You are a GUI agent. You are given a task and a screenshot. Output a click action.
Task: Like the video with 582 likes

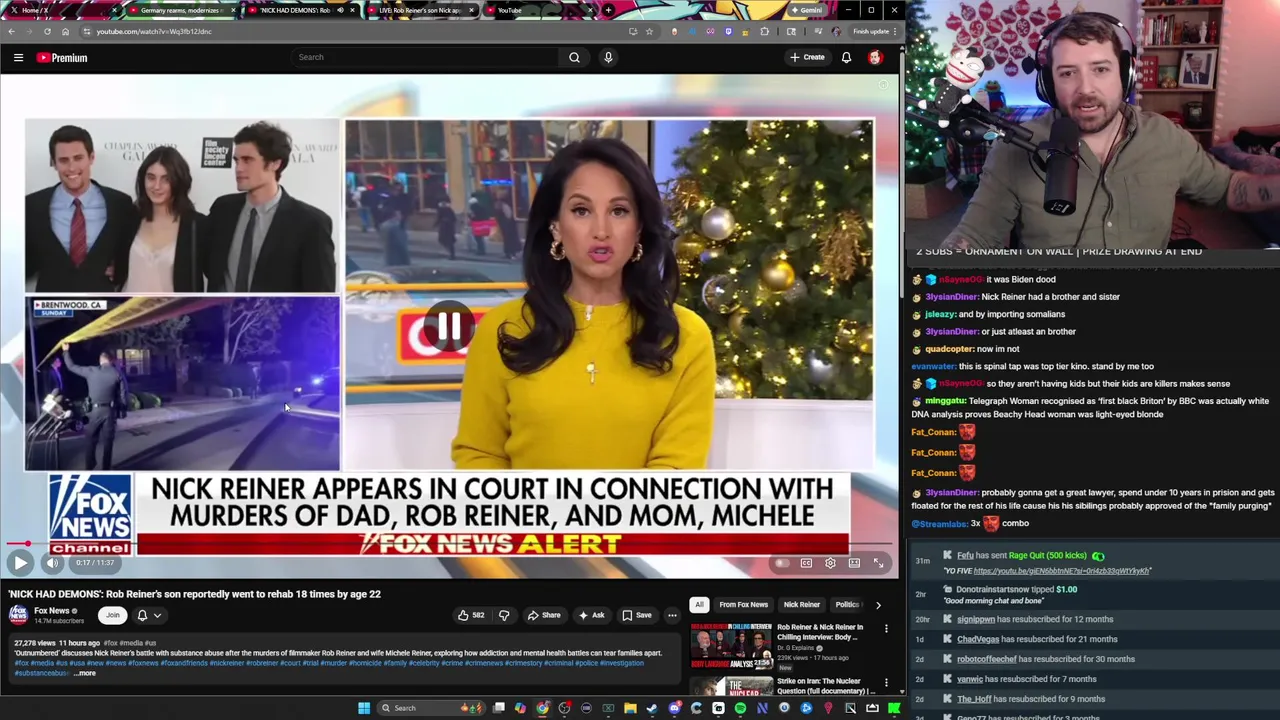point(471,615)
